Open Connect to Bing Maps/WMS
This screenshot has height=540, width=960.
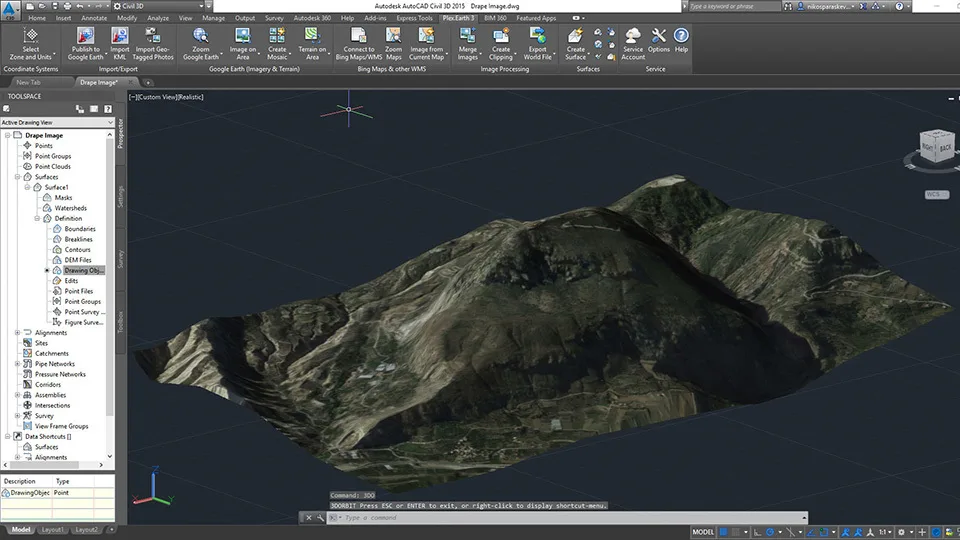359,36
